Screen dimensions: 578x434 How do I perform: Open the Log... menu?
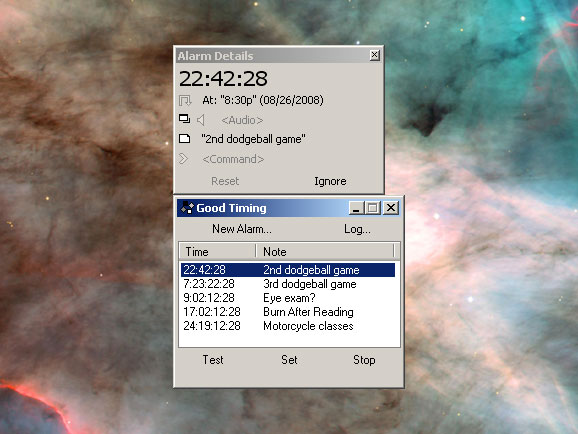click(x=357, y=229)
